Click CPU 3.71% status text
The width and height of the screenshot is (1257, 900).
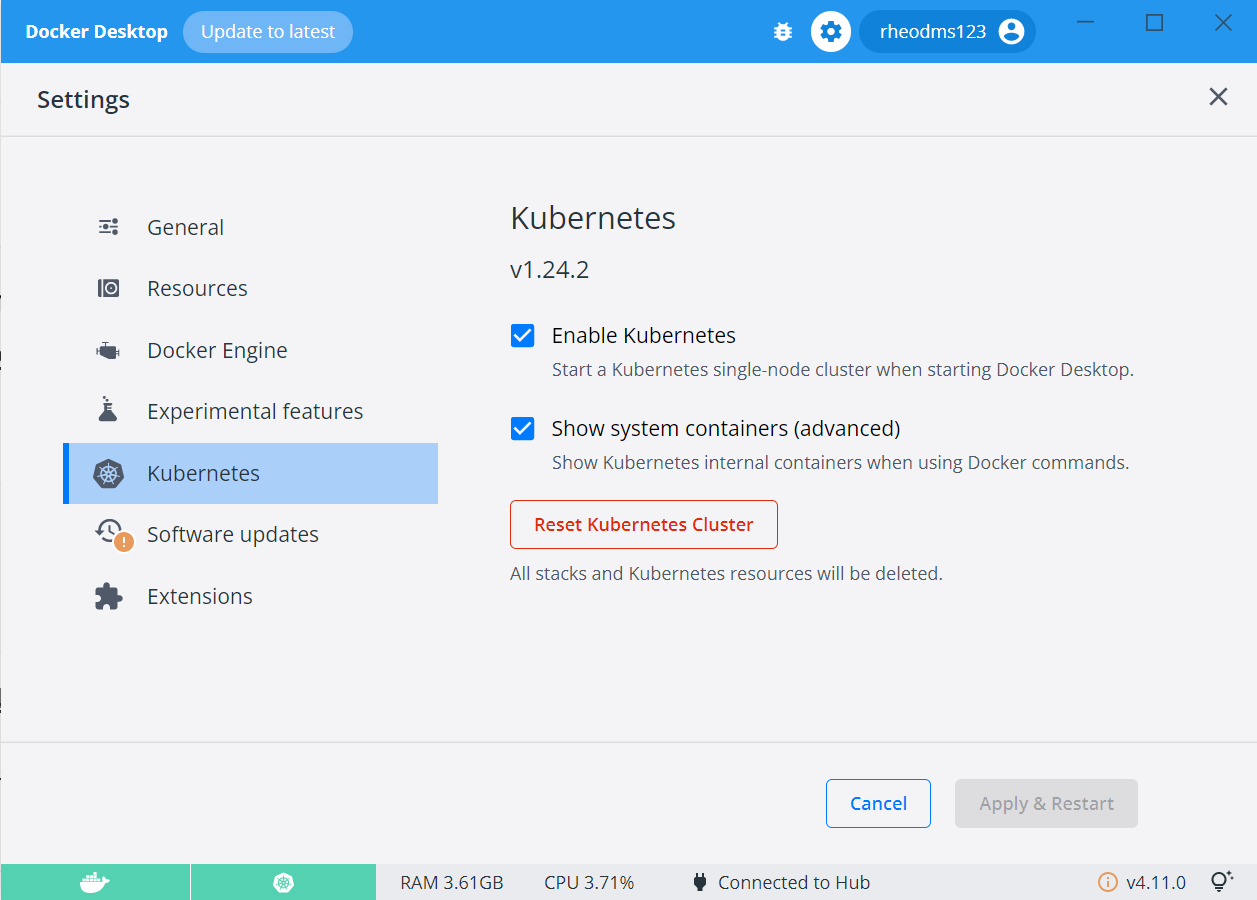589,882
